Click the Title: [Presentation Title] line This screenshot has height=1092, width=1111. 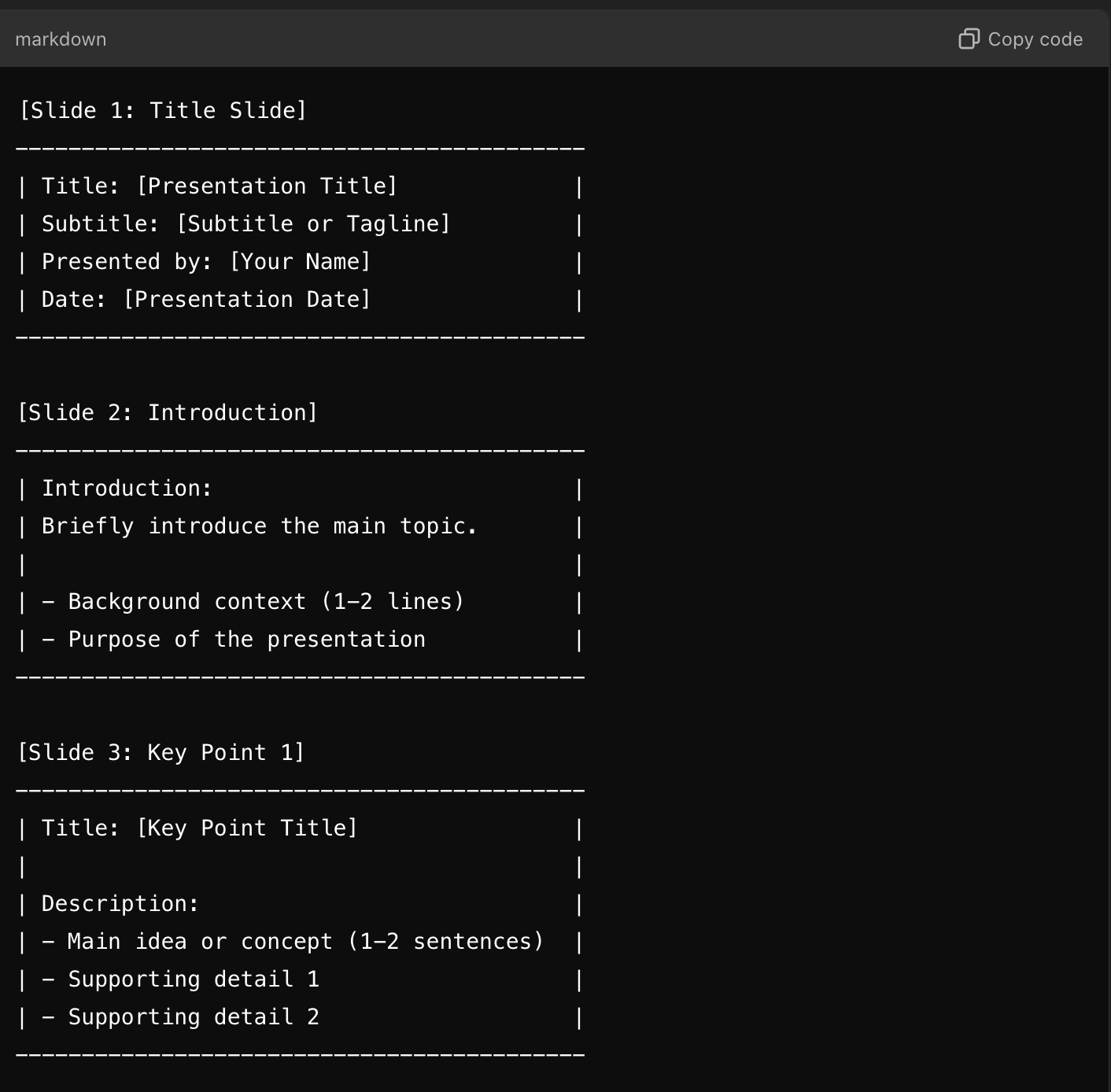pos(220,186)
